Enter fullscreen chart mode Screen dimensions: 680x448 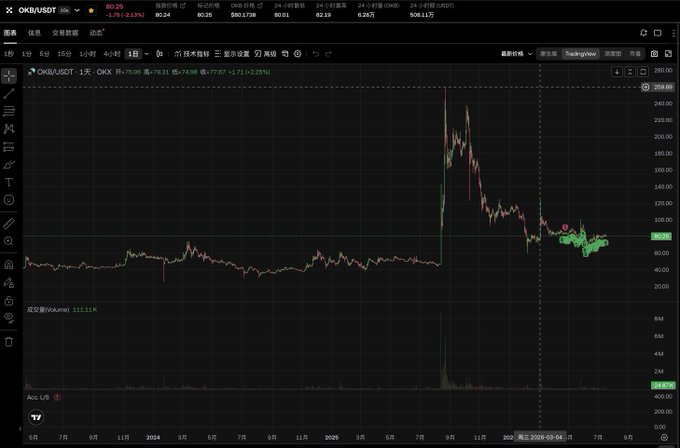click(x=668, y=54)
